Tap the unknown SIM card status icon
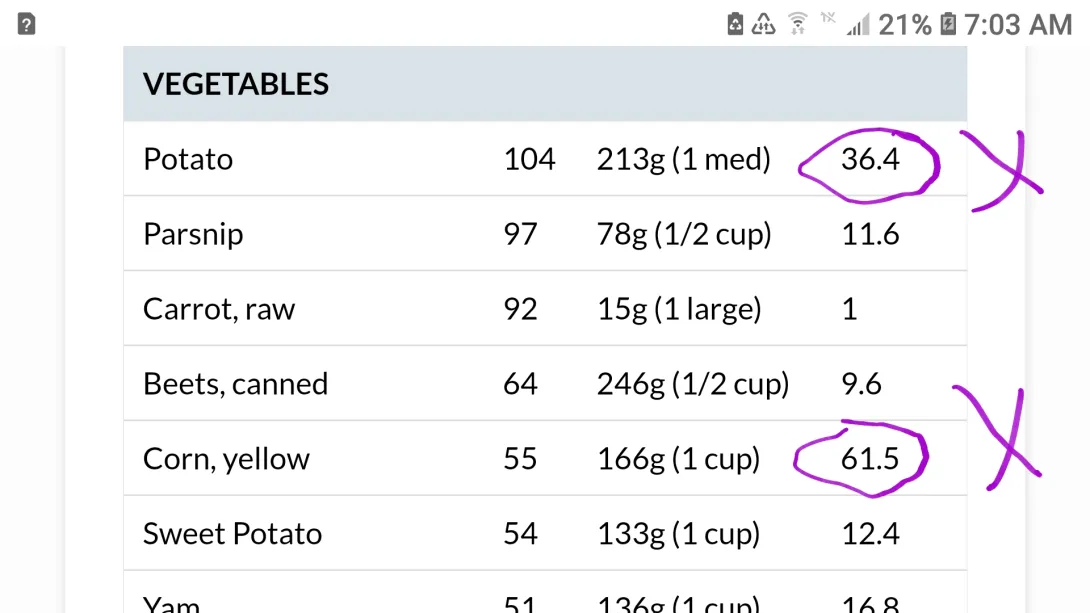 pos(27,25)
